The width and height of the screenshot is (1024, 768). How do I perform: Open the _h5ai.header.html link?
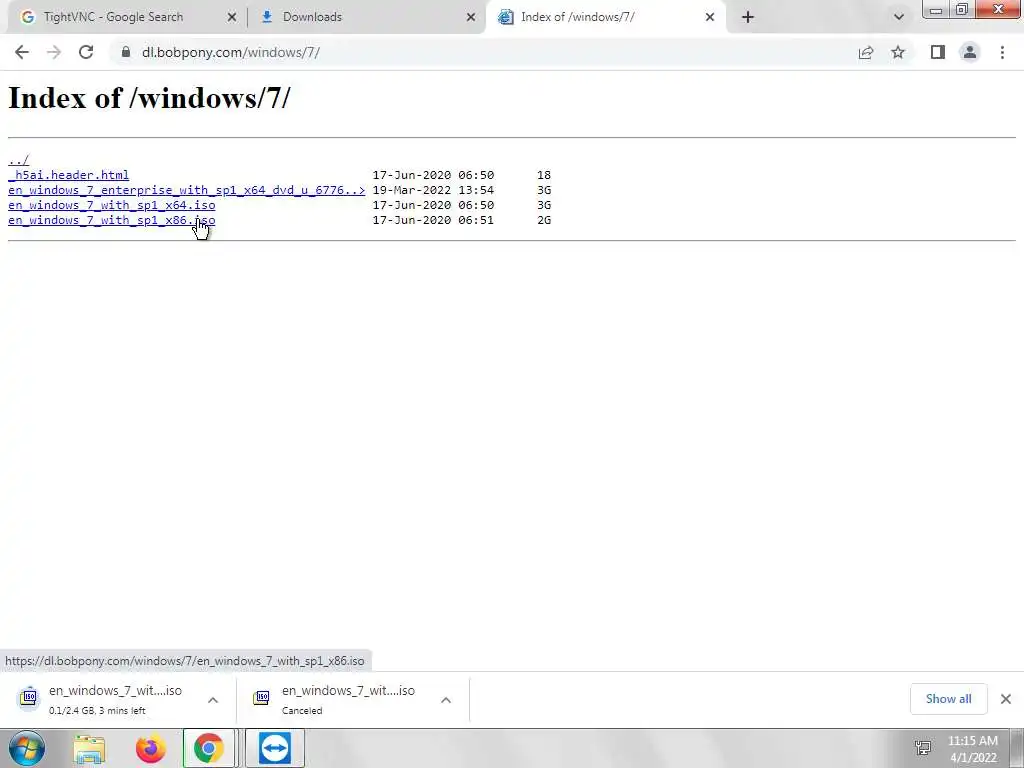coord(69,175)
